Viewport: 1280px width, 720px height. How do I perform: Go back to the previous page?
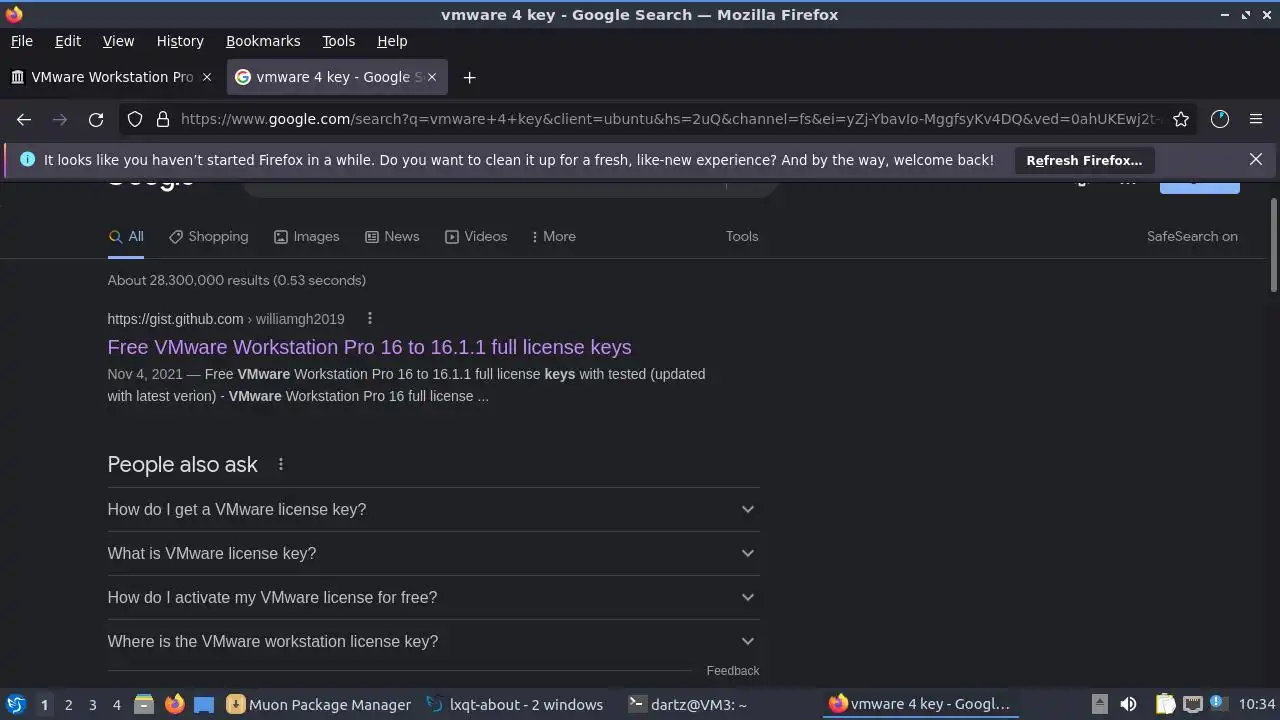click(24, 119)
